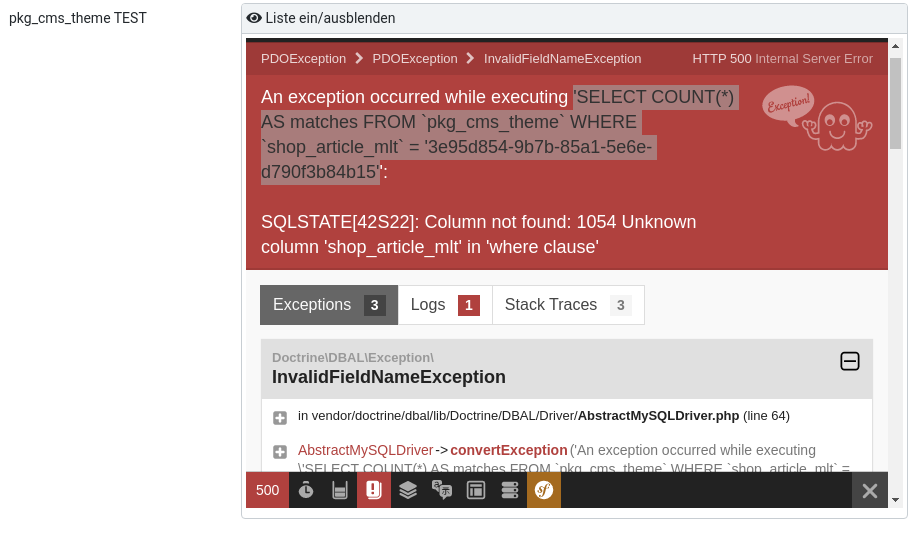
Task: Close the Symfony debug toolbar
Action: (870, 491)
